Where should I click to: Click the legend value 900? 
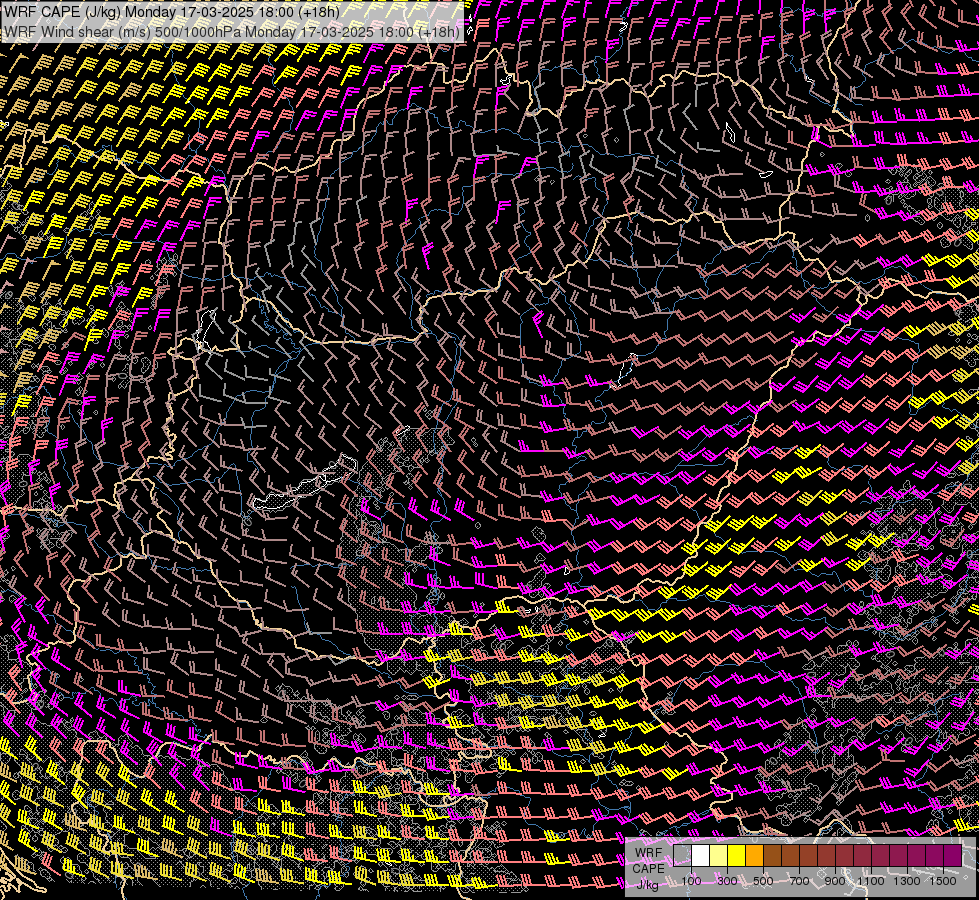(x=835, y=881)
